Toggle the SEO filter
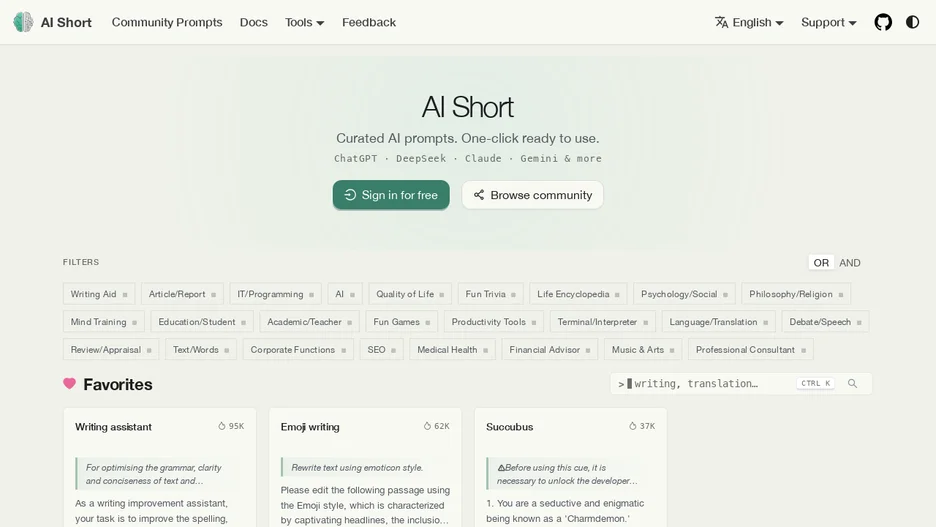The height and width of the screenshot is (527, 936). 381,349
